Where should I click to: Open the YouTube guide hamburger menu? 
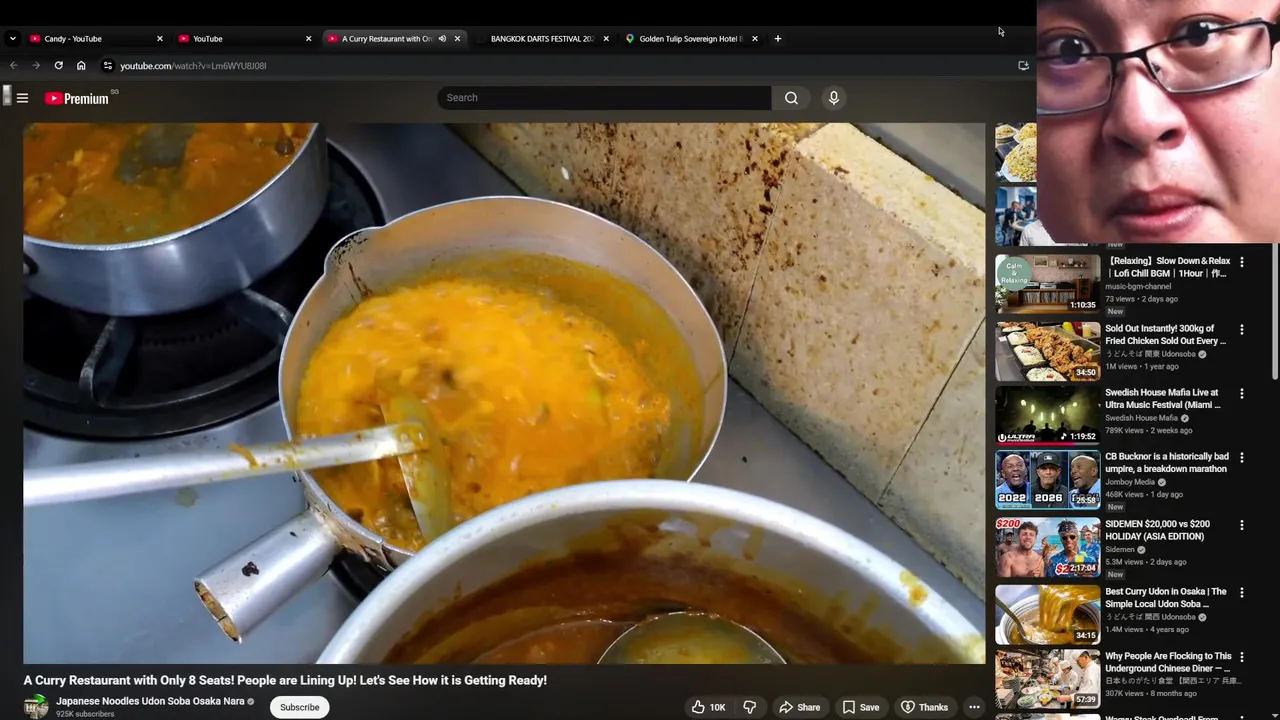pos(22,98)
